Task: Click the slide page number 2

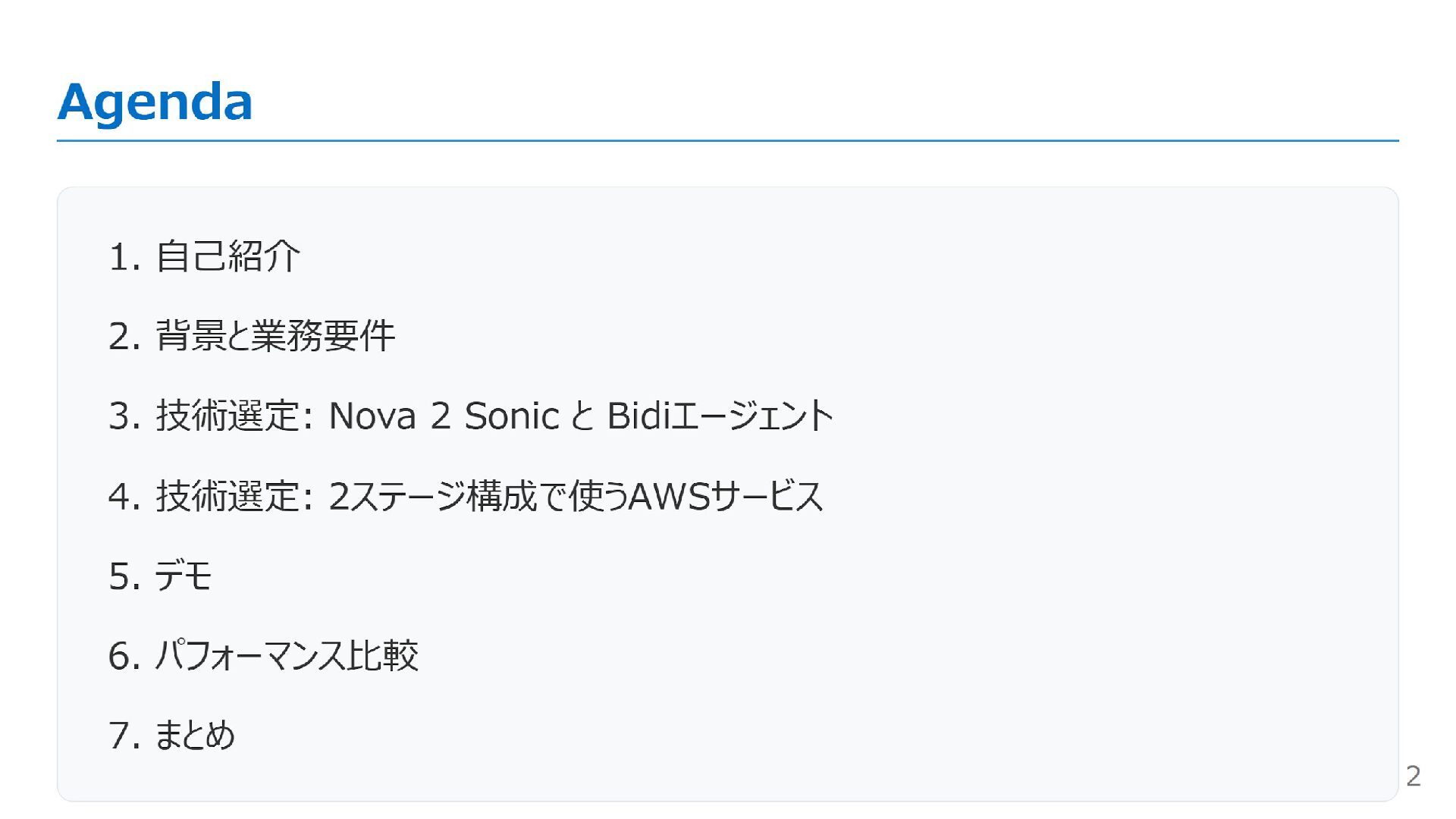Action: (x=1413, y=776)
